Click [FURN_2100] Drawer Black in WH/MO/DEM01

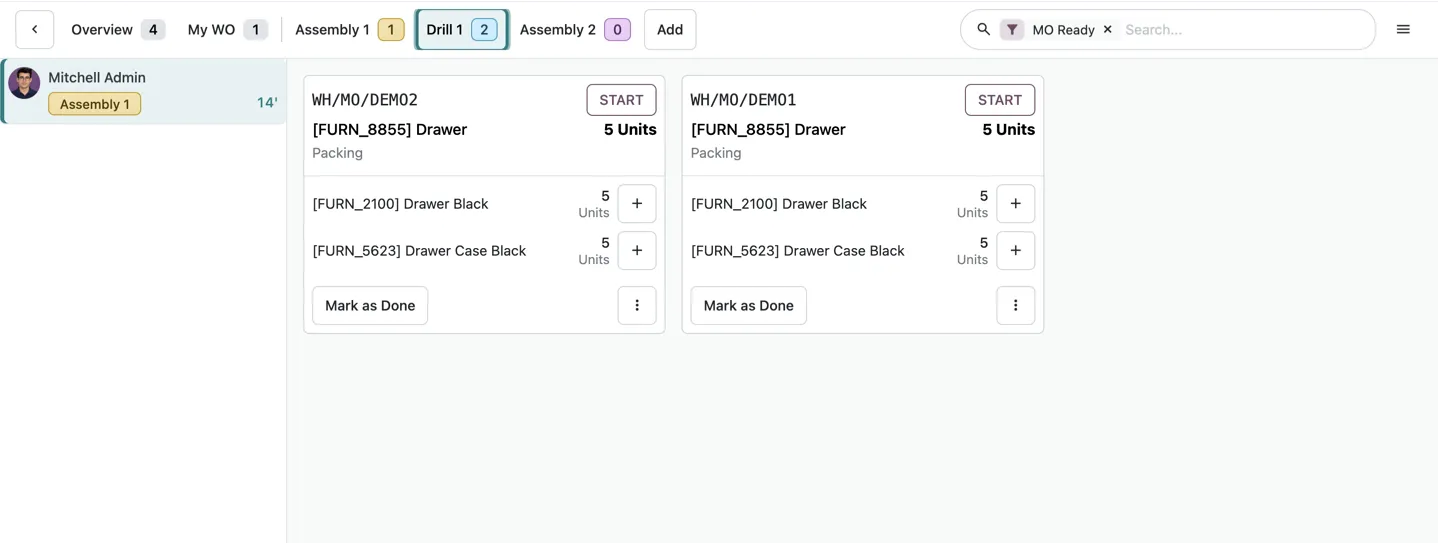(779, 204)
